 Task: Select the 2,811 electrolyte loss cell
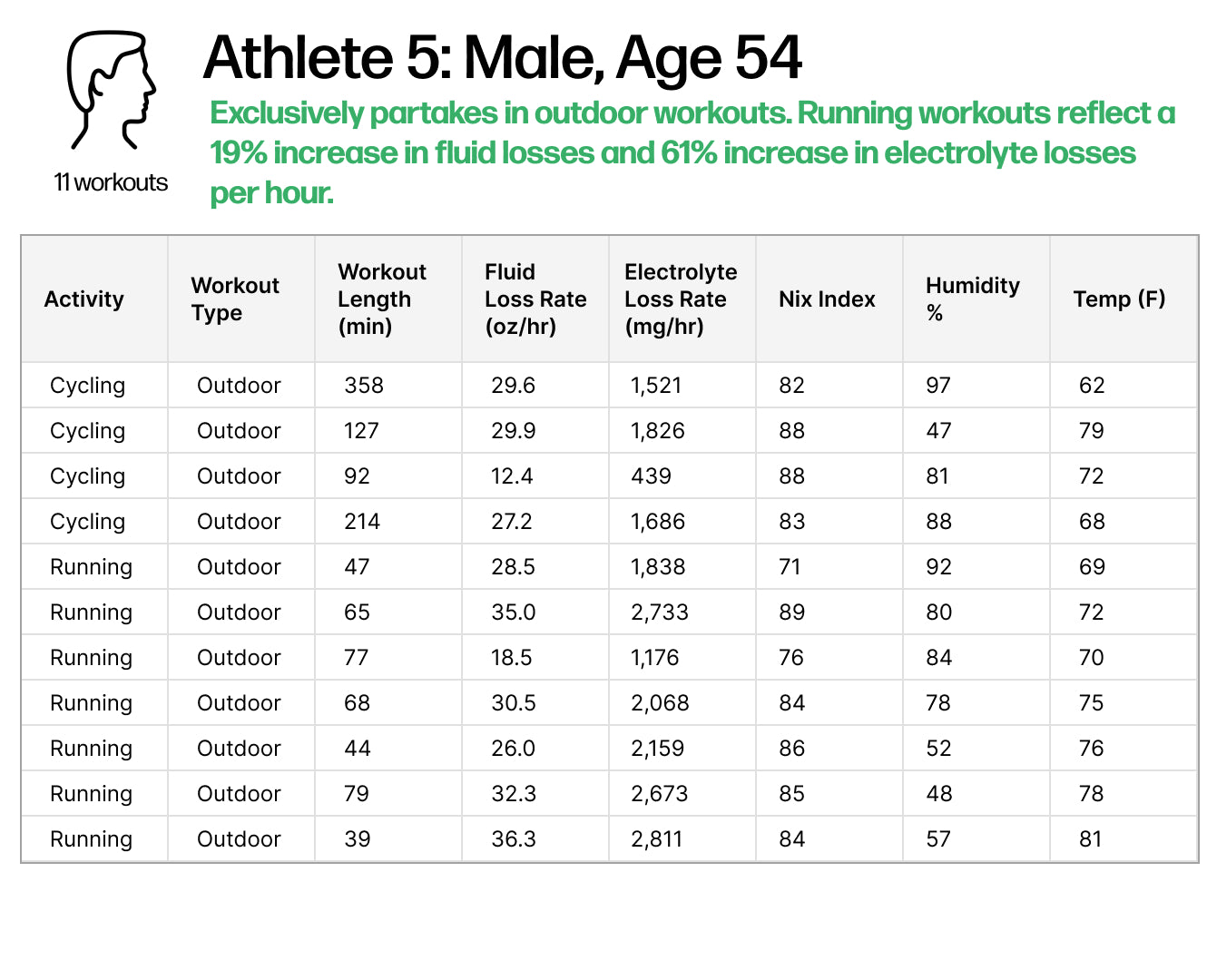coord(656,839)
